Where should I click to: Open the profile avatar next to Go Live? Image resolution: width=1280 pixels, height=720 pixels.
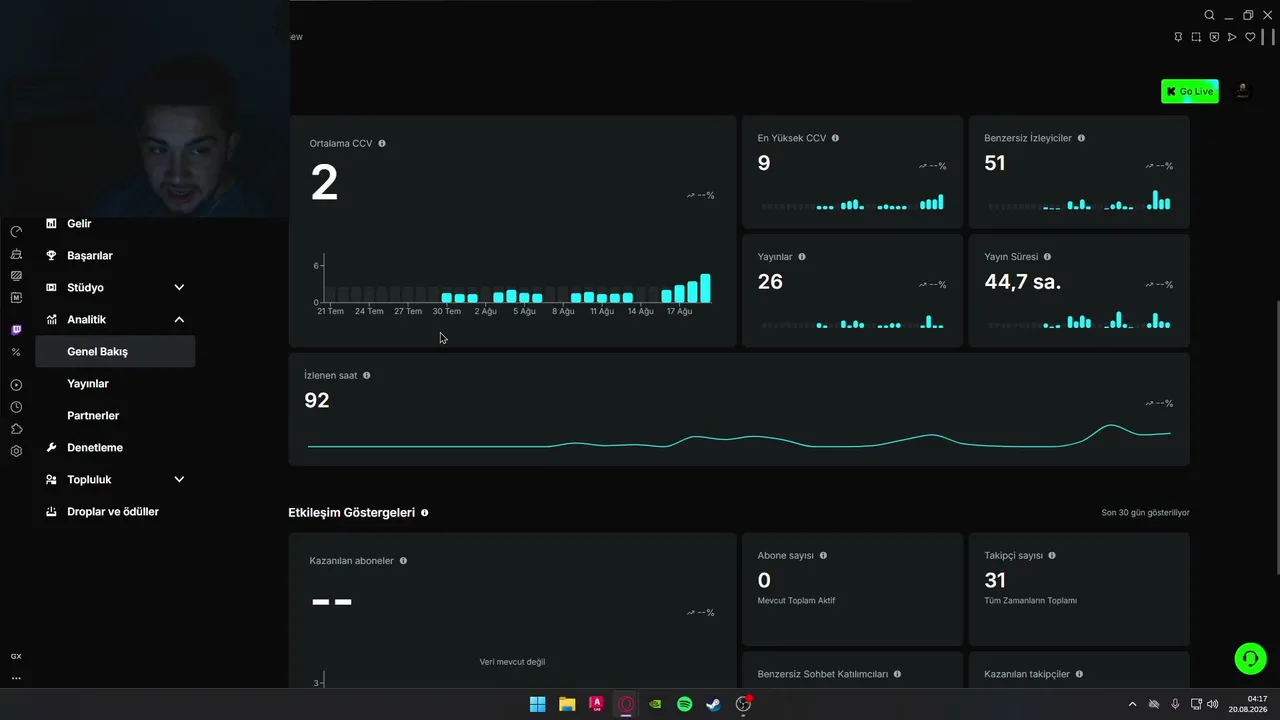[1242, 91]
